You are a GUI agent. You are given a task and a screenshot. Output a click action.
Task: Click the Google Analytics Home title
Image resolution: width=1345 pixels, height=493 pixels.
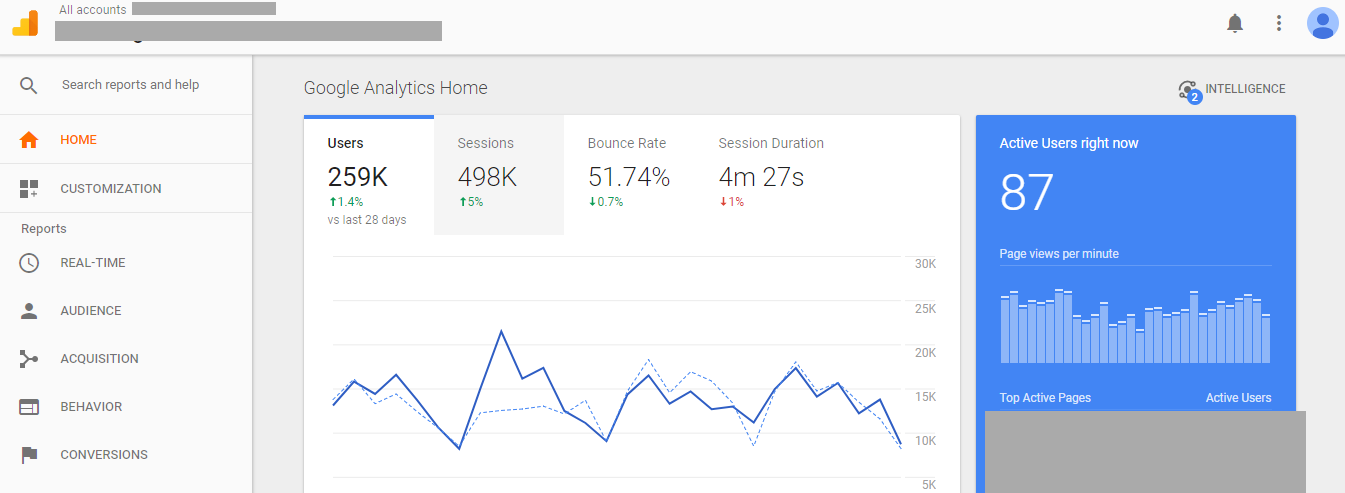(396, 88)
